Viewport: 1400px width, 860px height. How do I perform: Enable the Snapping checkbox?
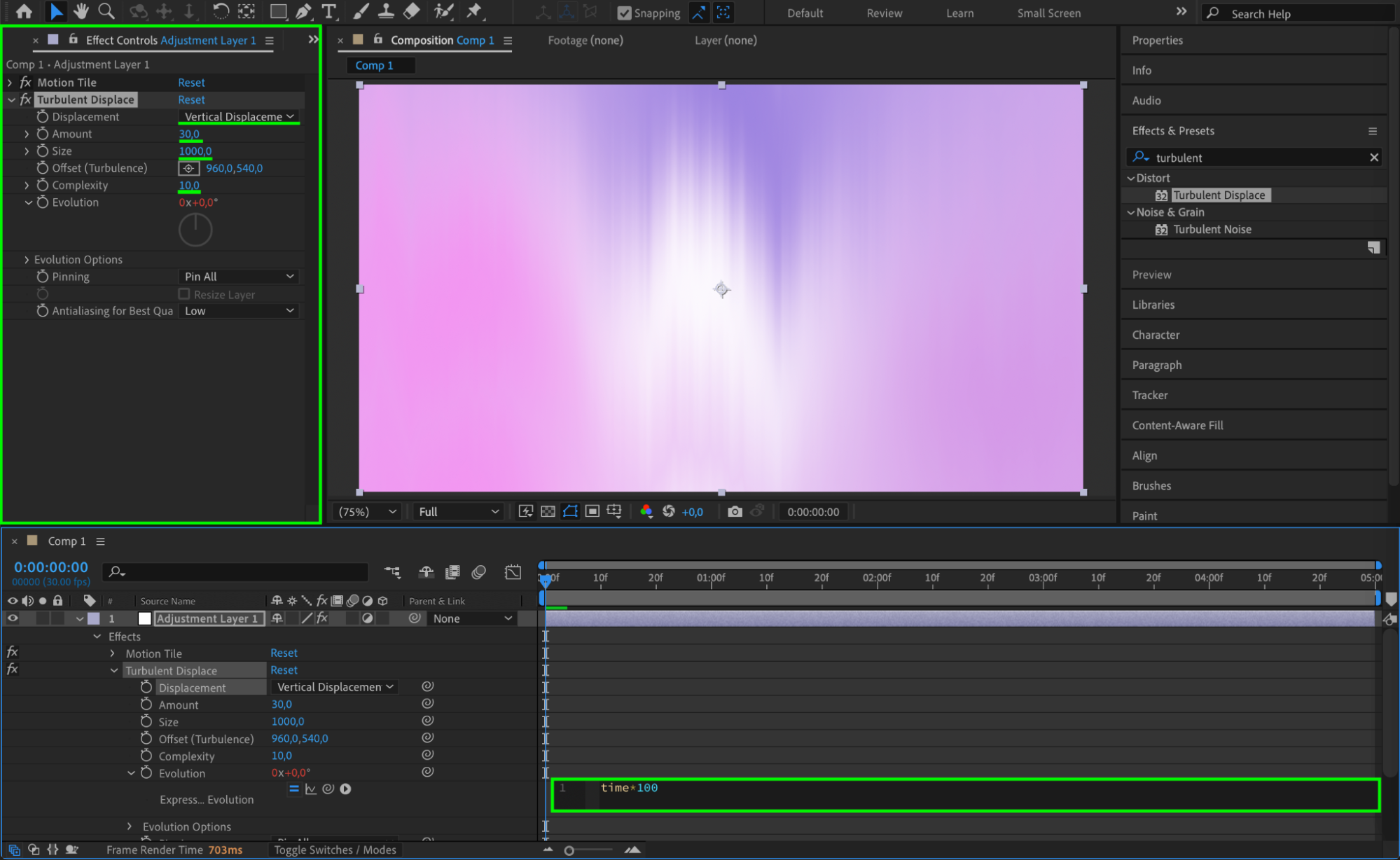pyautogui.click(x=624, y=13)
